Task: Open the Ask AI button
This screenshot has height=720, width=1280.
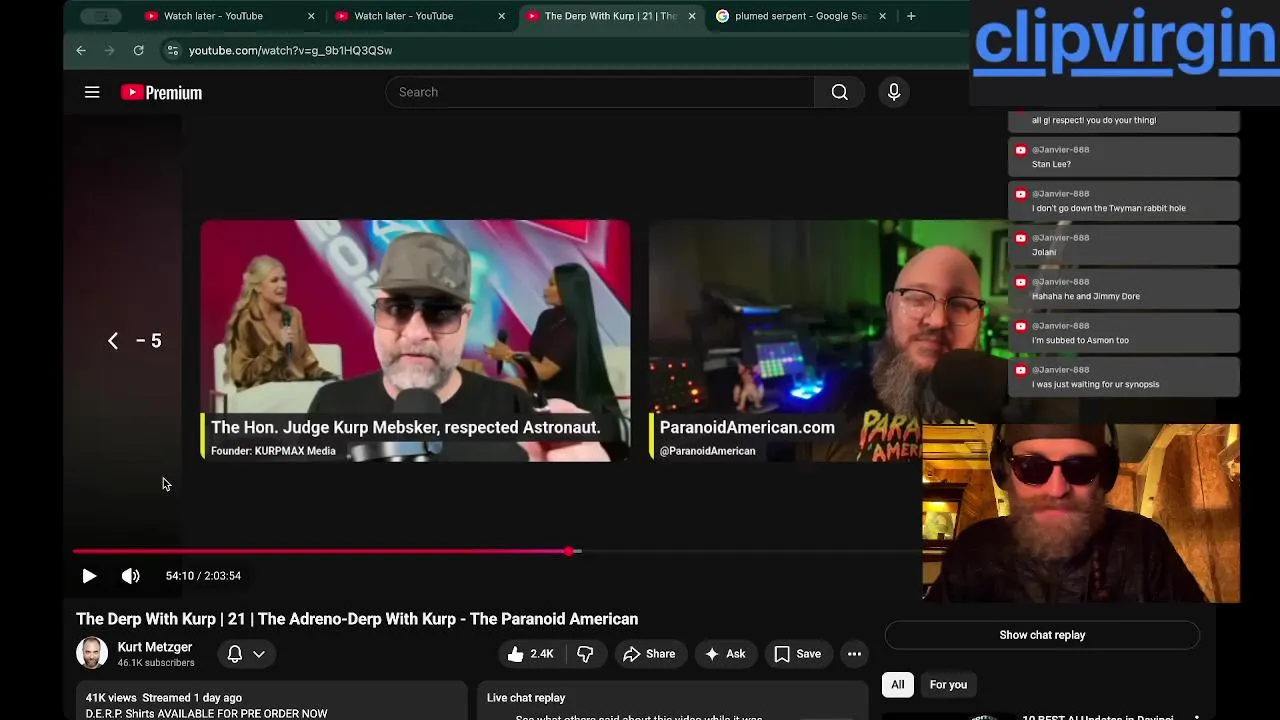Action: point(725,654)
